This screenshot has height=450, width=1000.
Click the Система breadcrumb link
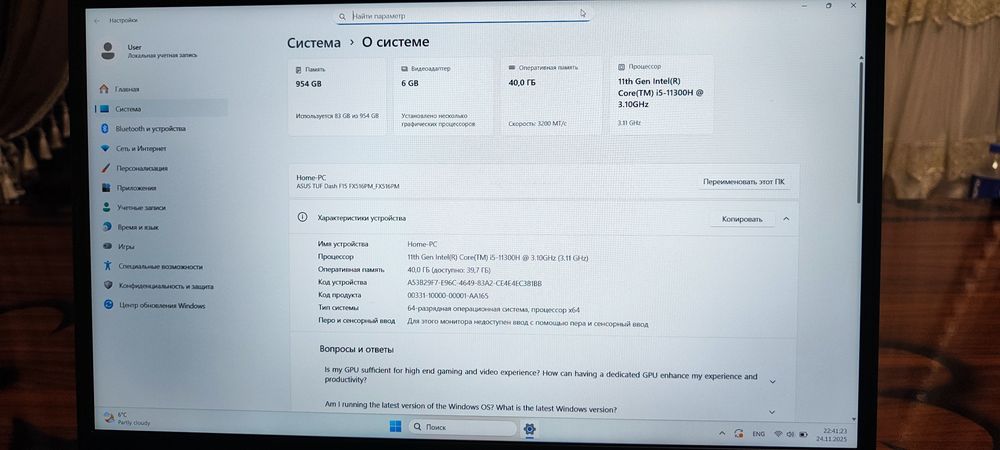tap(314, 43)
